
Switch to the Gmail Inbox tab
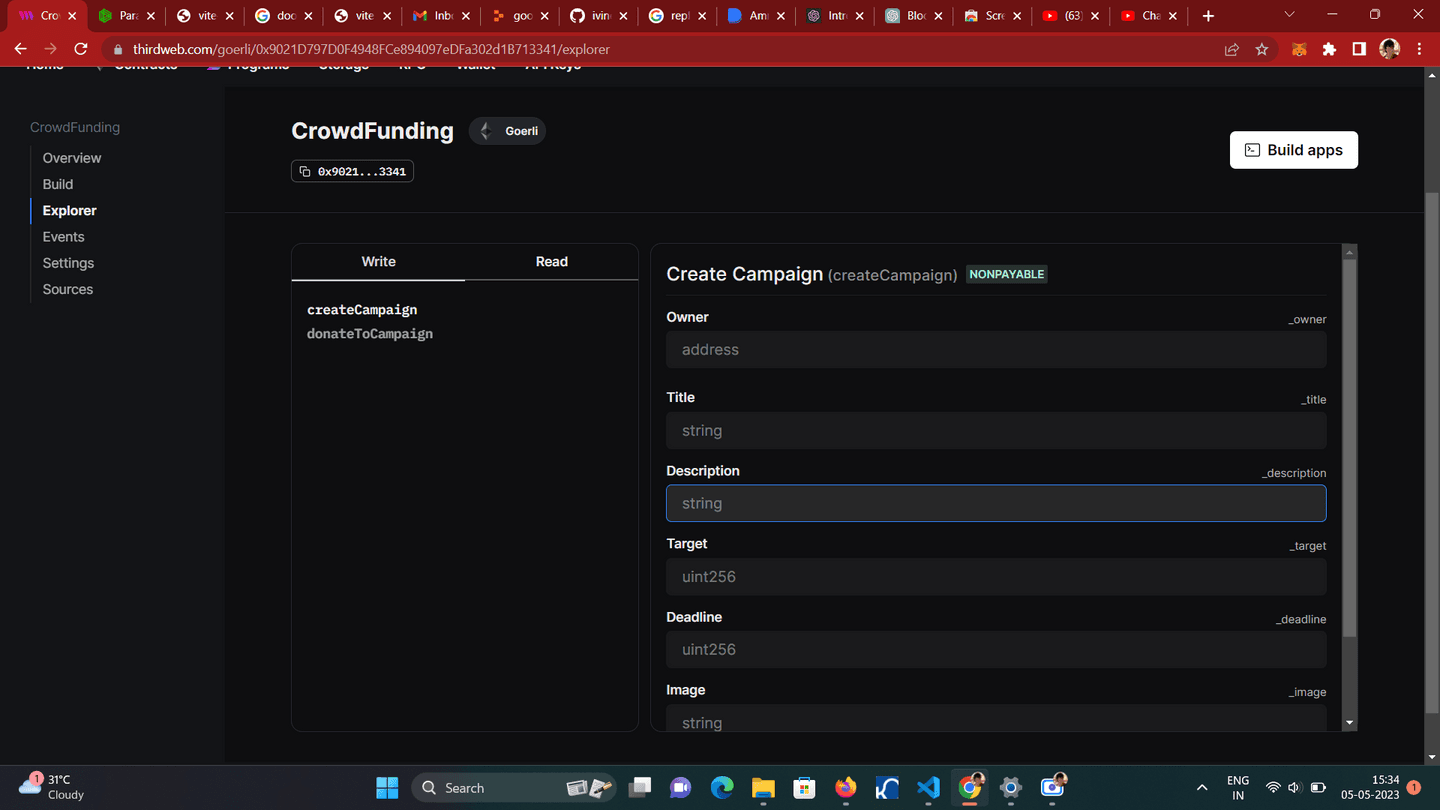(441, 16)
